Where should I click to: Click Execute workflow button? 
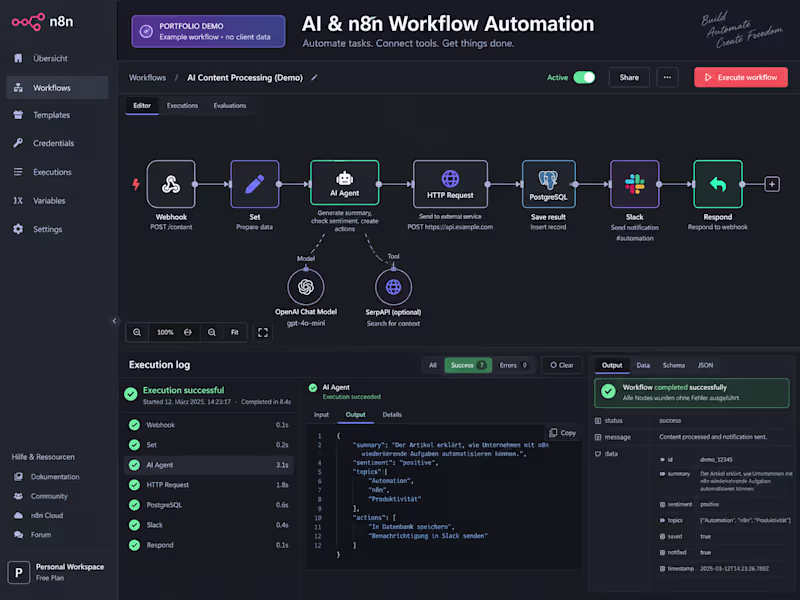pos(741,78)
